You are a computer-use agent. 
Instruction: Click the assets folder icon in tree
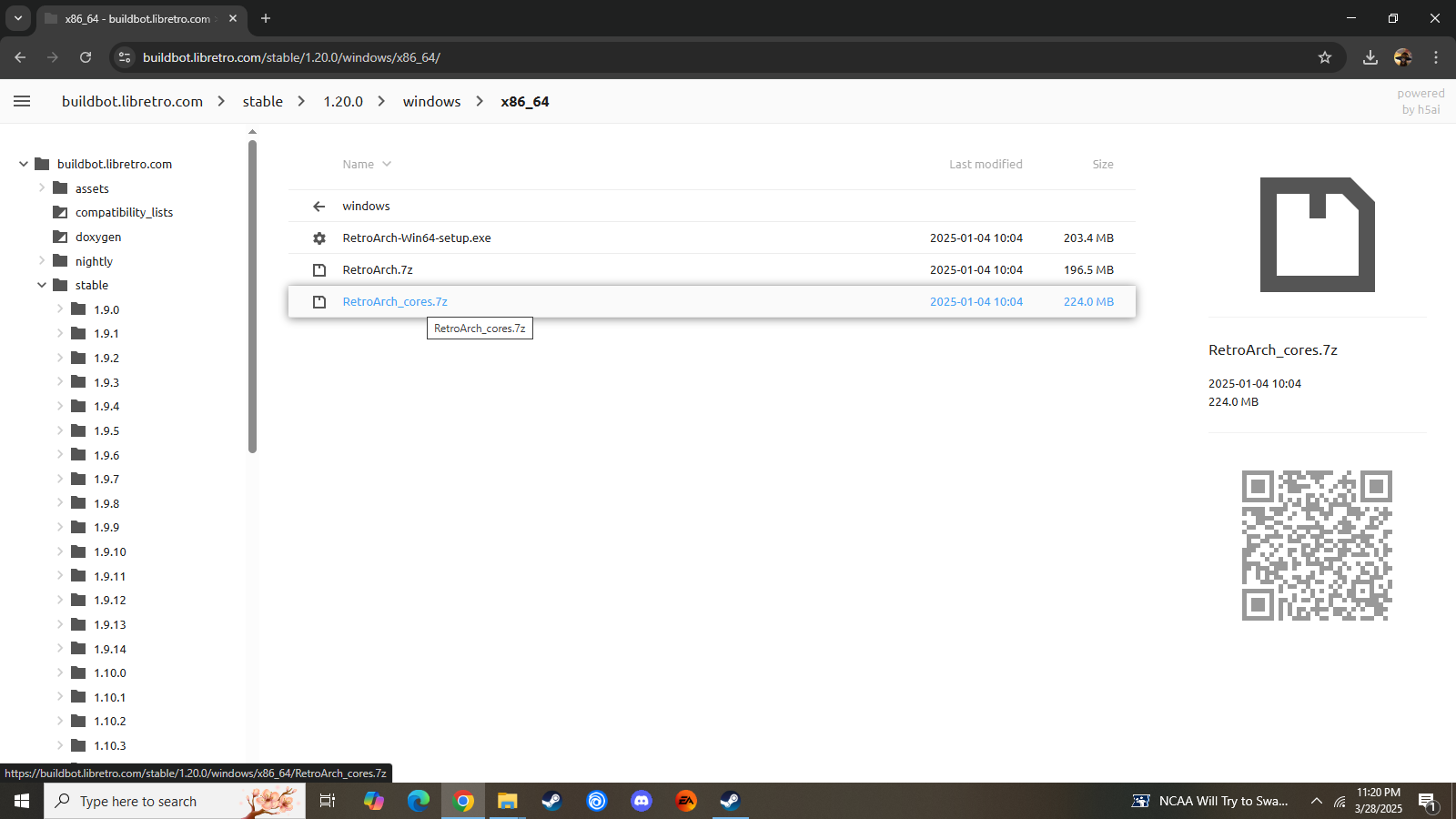(x=61, y=188)
